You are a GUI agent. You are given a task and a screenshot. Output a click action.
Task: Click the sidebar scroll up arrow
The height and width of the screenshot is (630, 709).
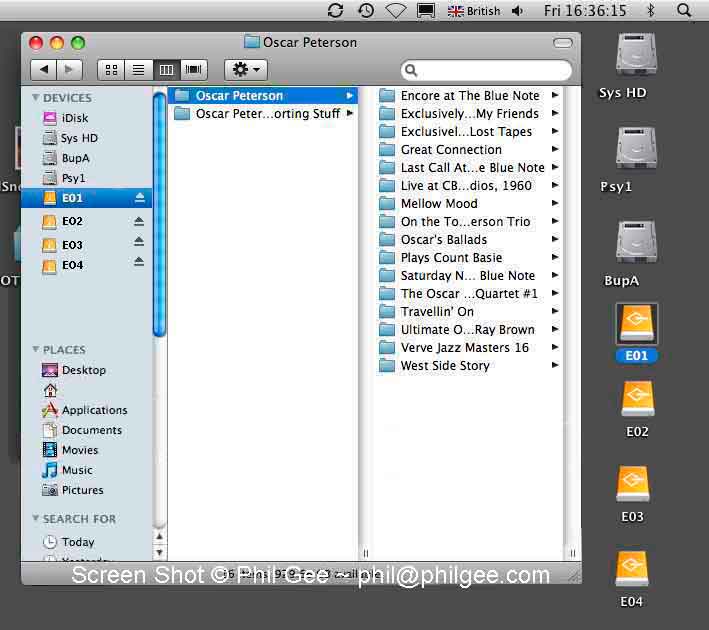(x=159, y=537)
